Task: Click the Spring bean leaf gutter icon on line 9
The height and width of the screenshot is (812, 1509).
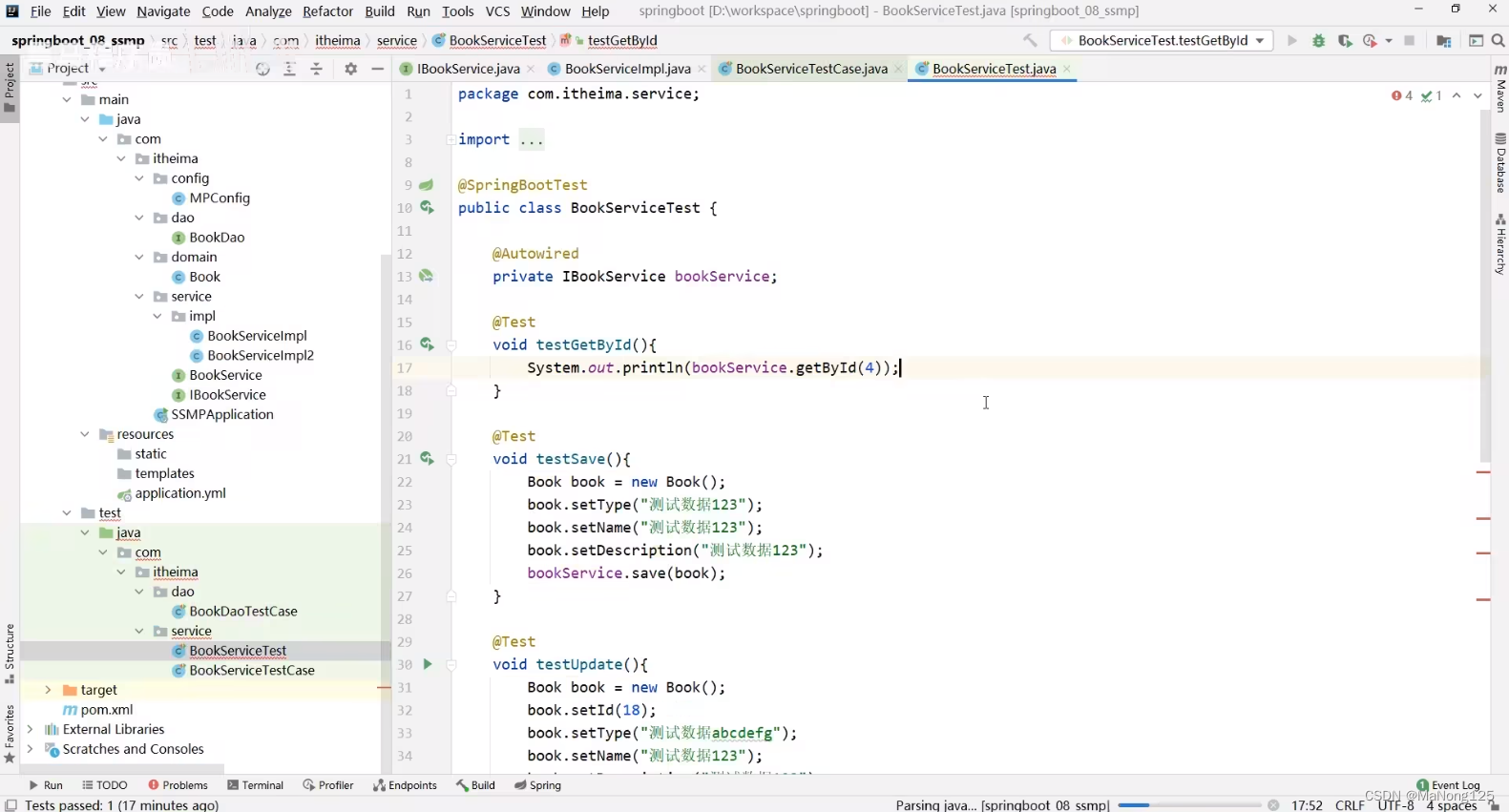Action: [x=427, y=184]
